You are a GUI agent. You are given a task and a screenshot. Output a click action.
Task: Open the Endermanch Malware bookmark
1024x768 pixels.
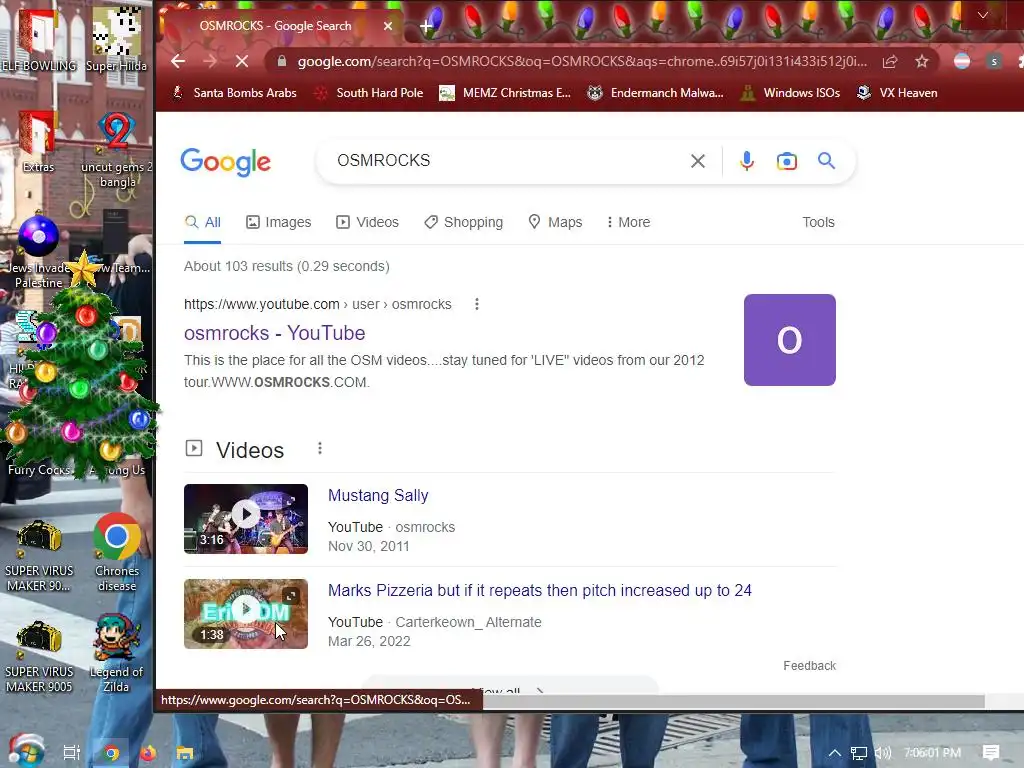[x=655, y=93]
